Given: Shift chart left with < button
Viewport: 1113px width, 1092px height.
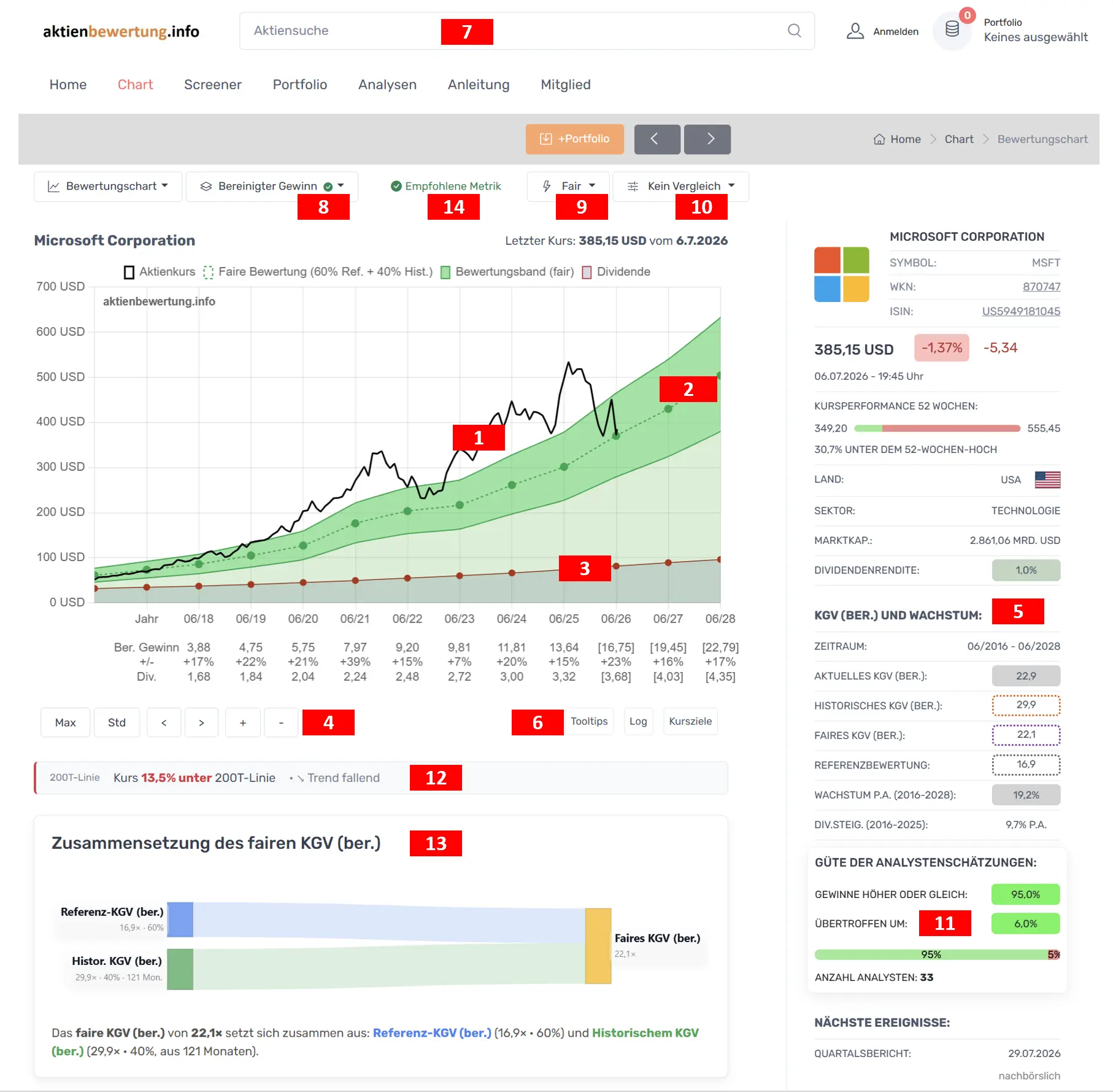Looking at the screenshot, I should coord(163,722).
